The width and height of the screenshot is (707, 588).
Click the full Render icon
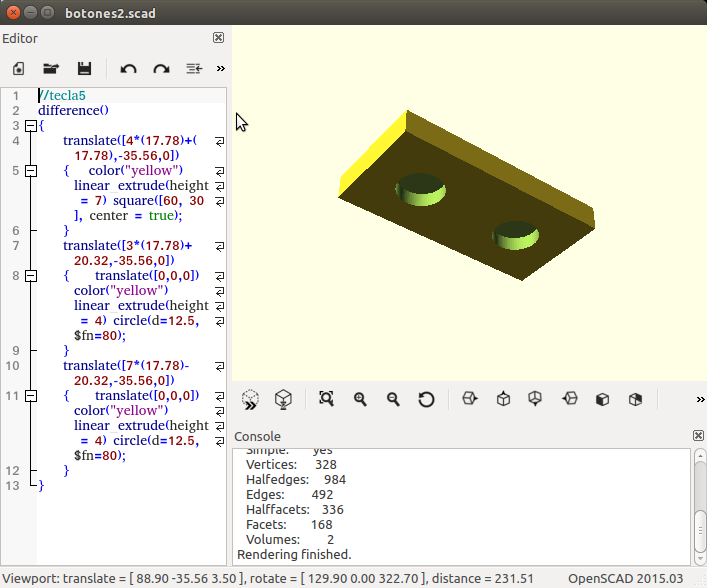(x=283, y=400)
